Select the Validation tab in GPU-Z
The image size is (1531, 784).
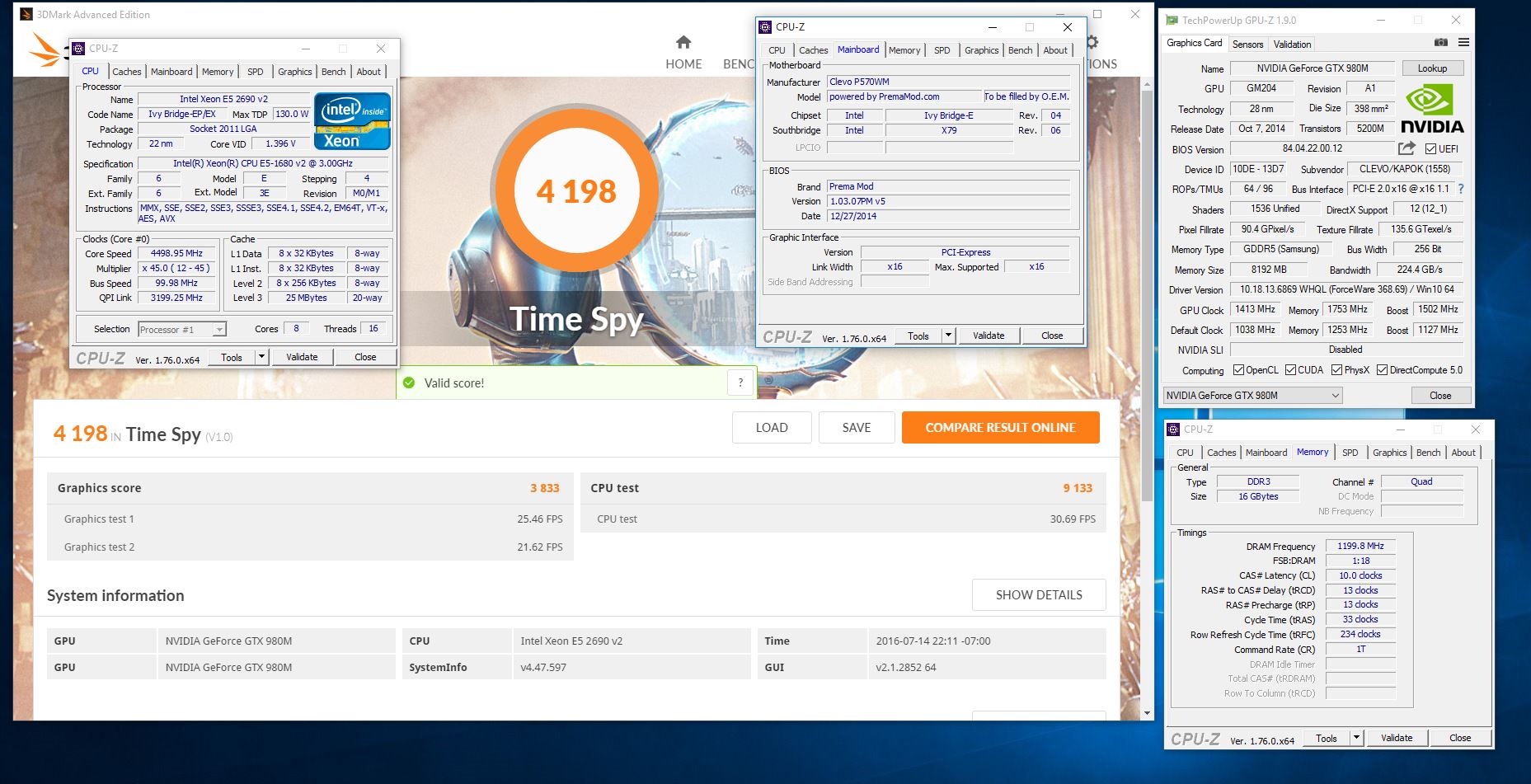point(1292,45)
